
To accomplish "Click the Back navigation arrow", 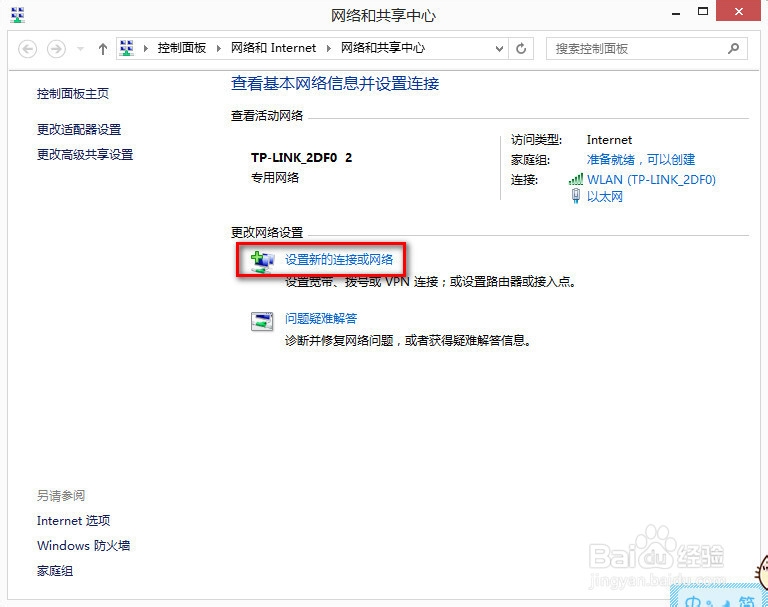I will [27, 49].
